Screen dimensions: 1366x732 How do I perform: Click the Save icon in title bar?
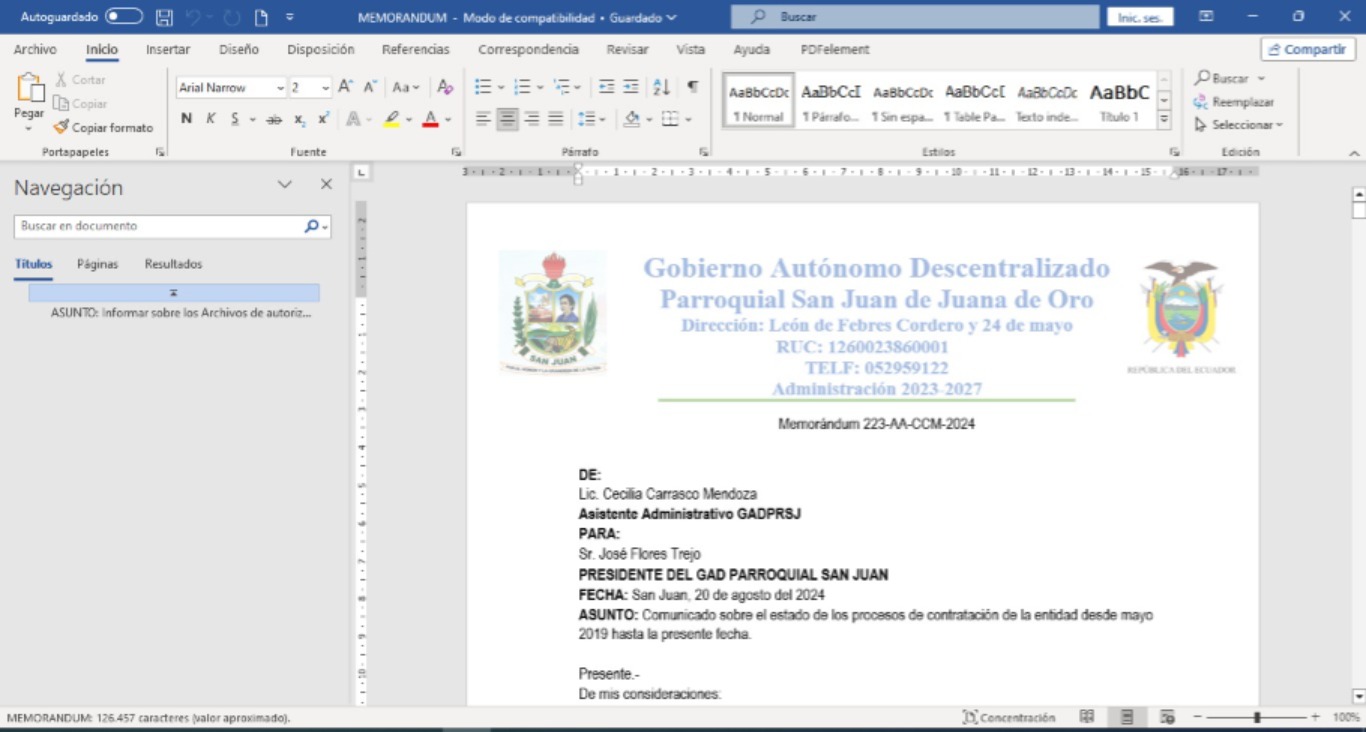165,17
